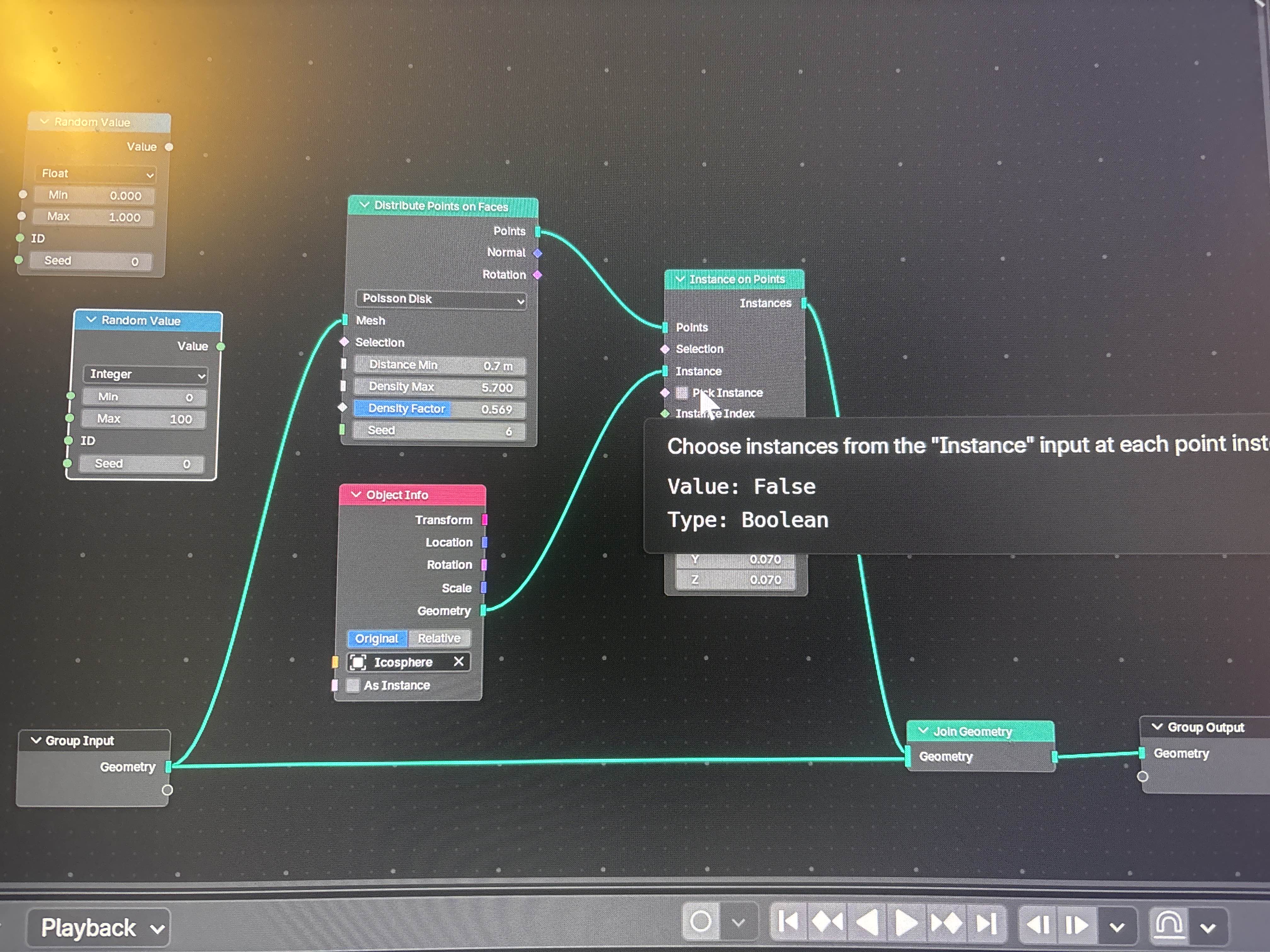Play the animation in reverse
Screen dimensions: 1270x952
pos(867,924)
